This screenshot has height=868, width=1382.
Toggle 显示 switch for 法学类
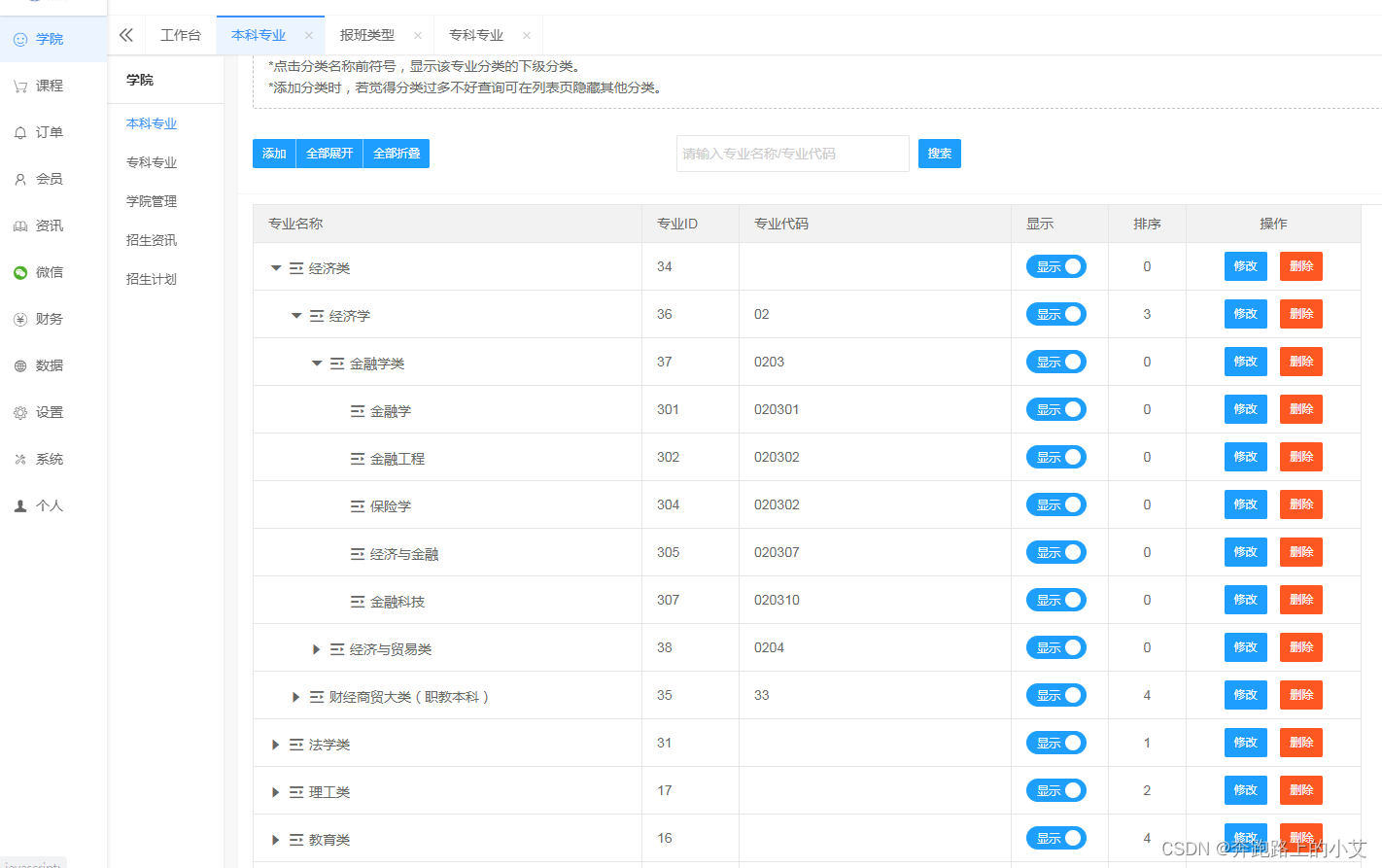[x=1056, y=743]
